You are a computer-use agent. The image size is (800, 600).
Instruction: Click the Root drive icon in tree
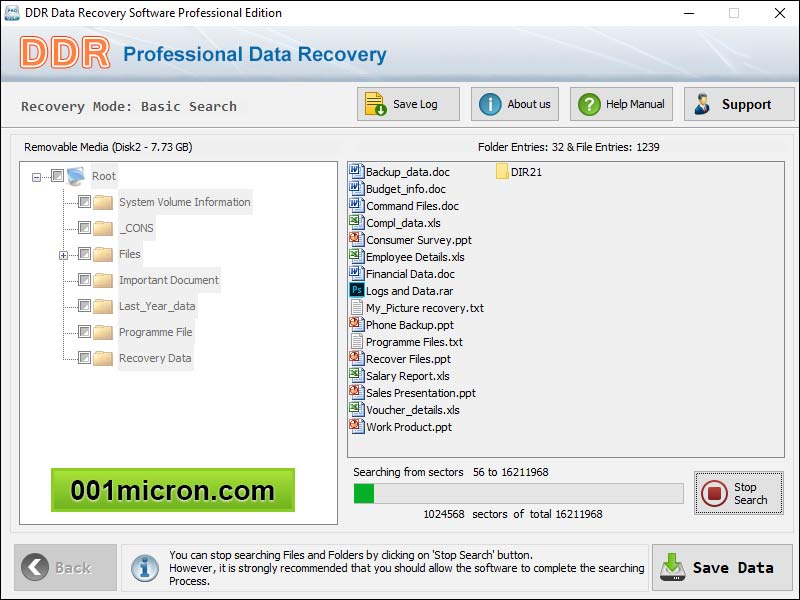click(x=76, y=176)
